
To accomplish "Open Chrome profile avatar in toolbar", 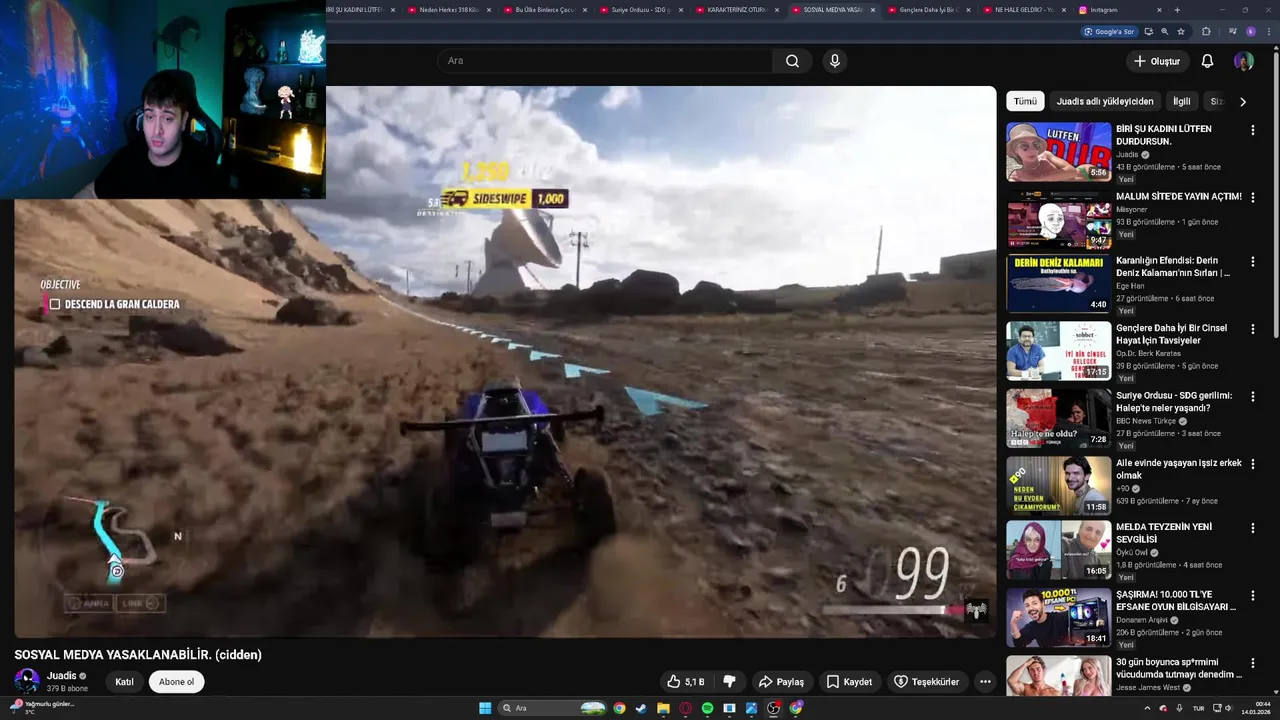I will click(1251, 32).
